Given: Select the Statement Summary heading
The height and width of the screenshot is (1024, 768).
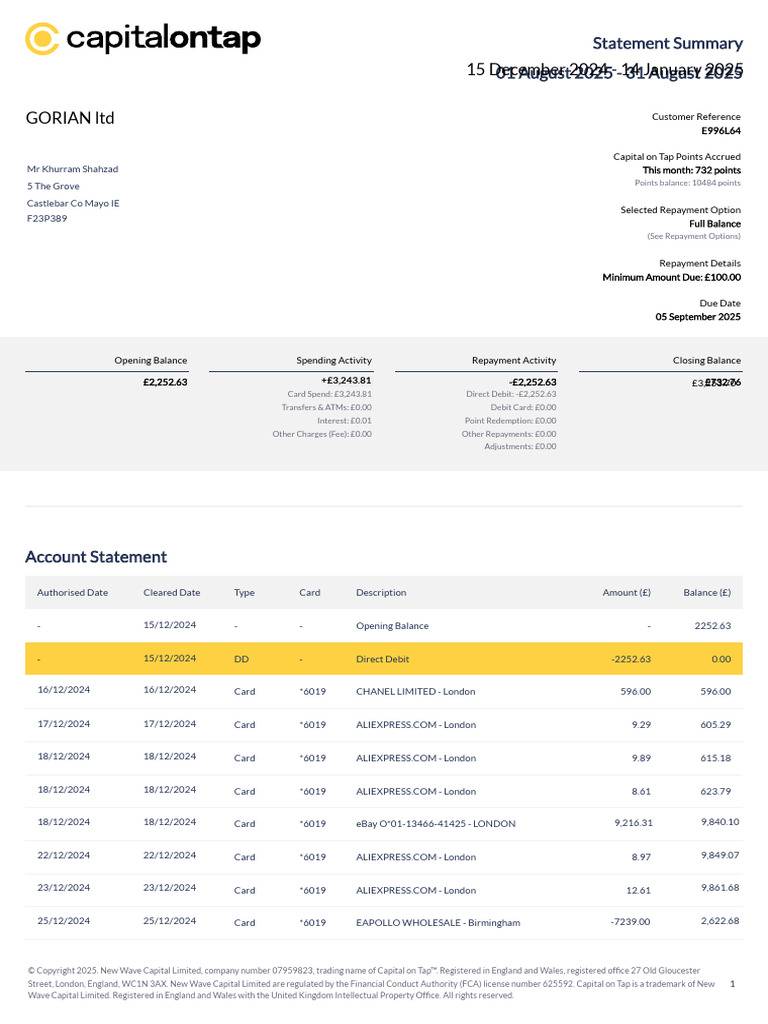Looking at the screenshot, I should [x=667, y=43].
